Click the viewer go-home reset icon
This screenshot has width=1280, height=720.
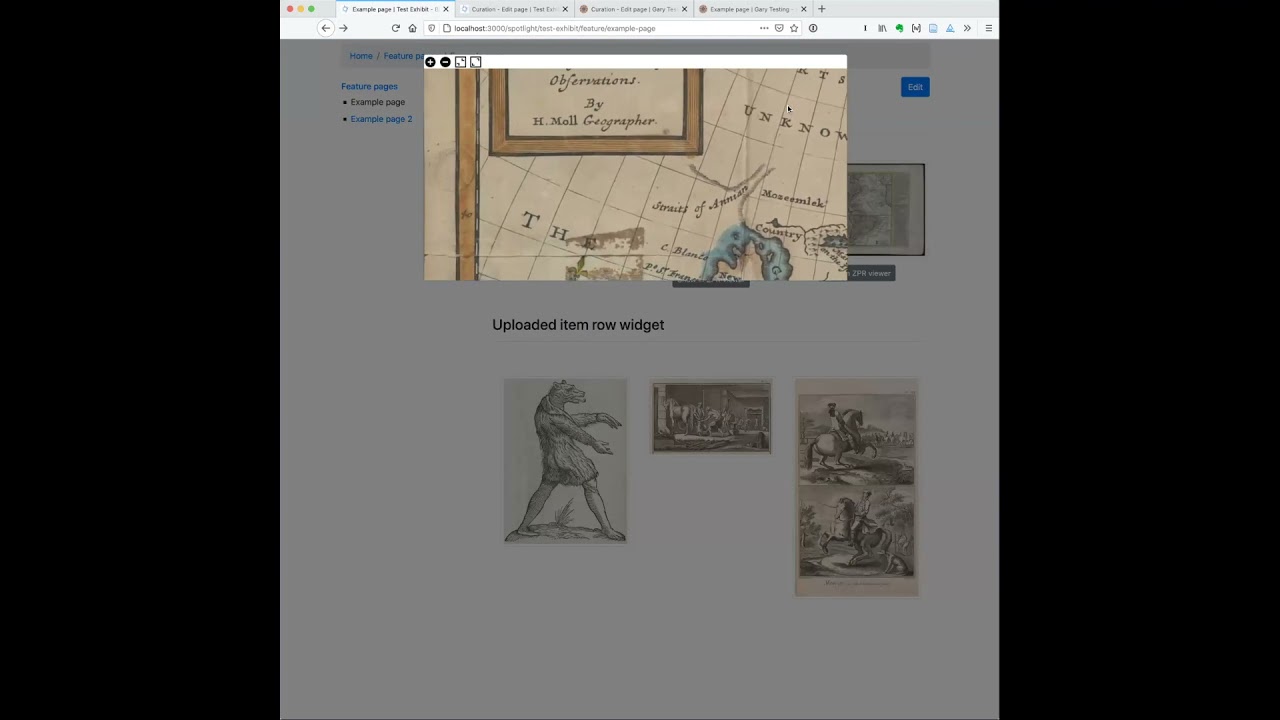pyautogui.click(x=460, y=62)
